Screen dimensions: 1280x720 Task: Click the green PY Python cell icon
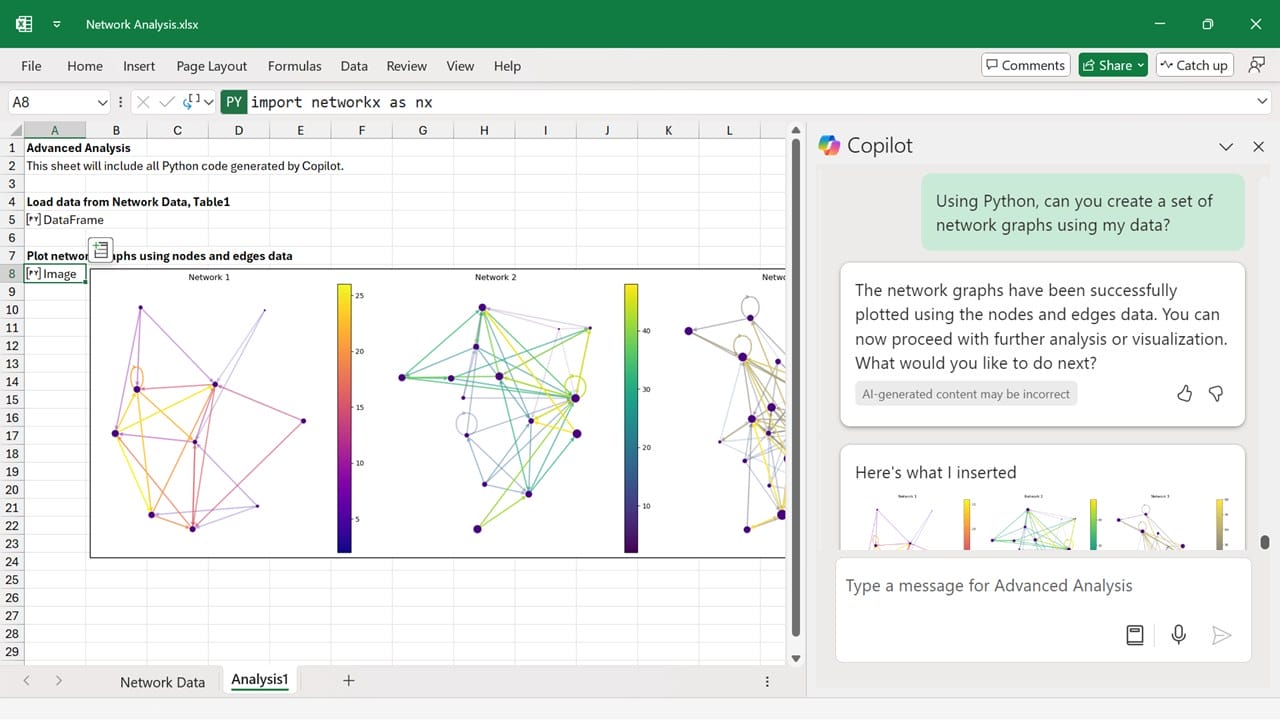coord(233,101)
